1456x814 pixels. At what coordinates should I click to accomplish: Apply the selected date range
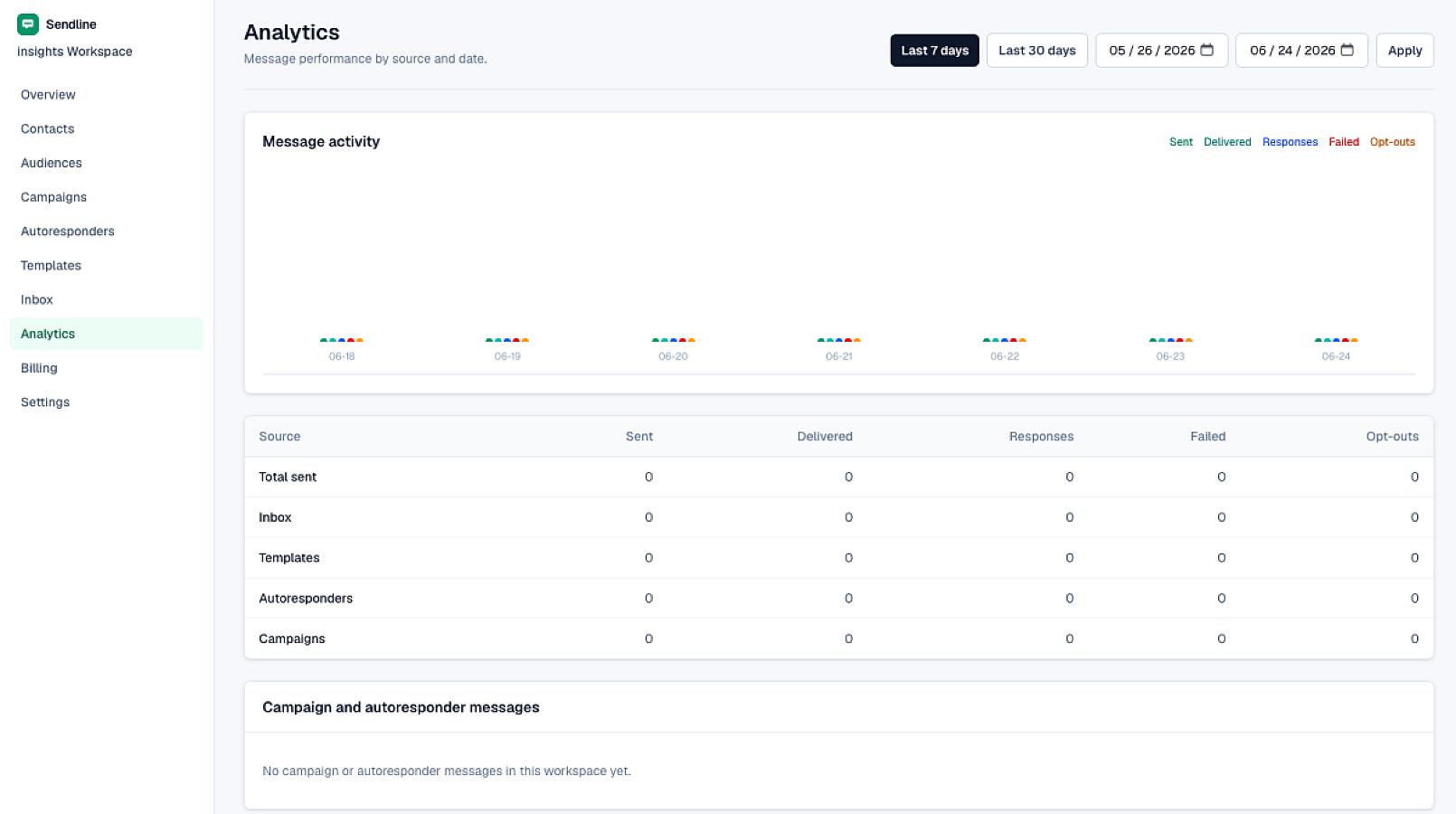pyautogui.click(x=1404, y=51)
